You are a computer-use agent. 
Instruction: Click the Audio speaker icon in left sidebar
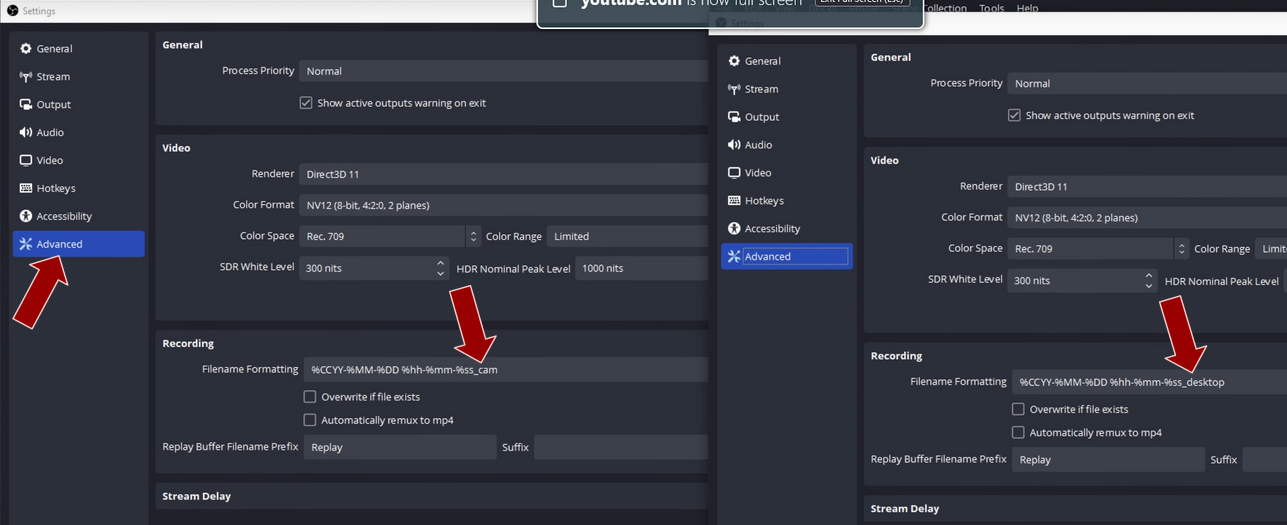click(26, 132)
